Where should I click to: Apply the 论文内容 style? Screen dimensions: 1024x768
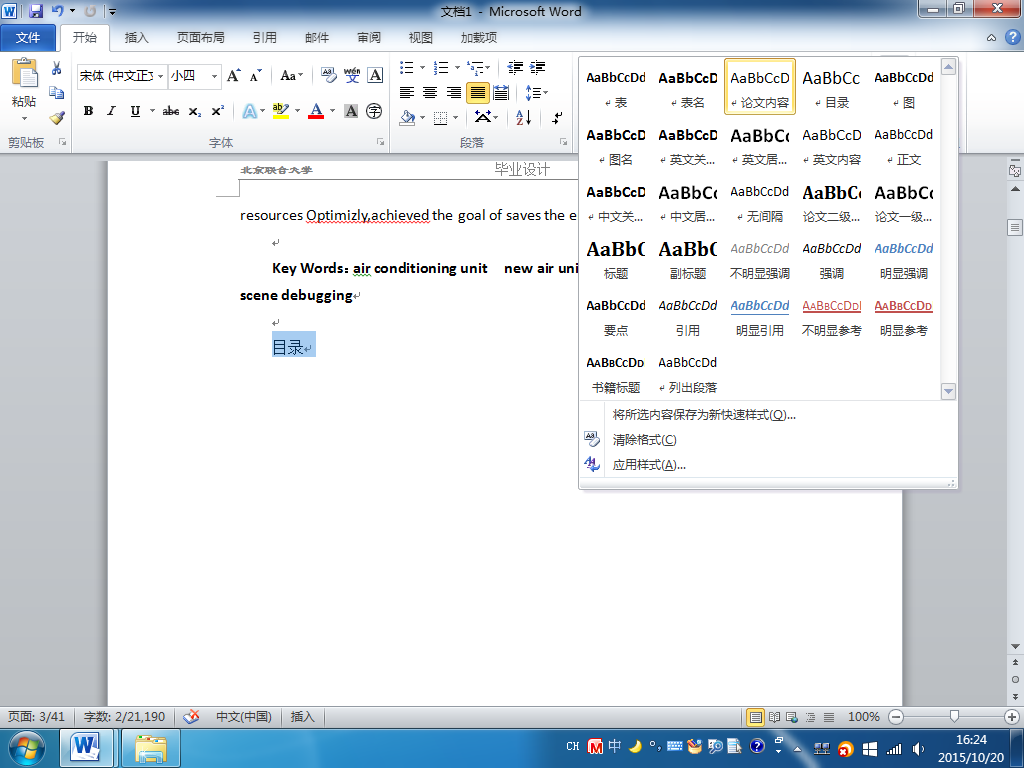pyautogui.click(x=760, y=88)
